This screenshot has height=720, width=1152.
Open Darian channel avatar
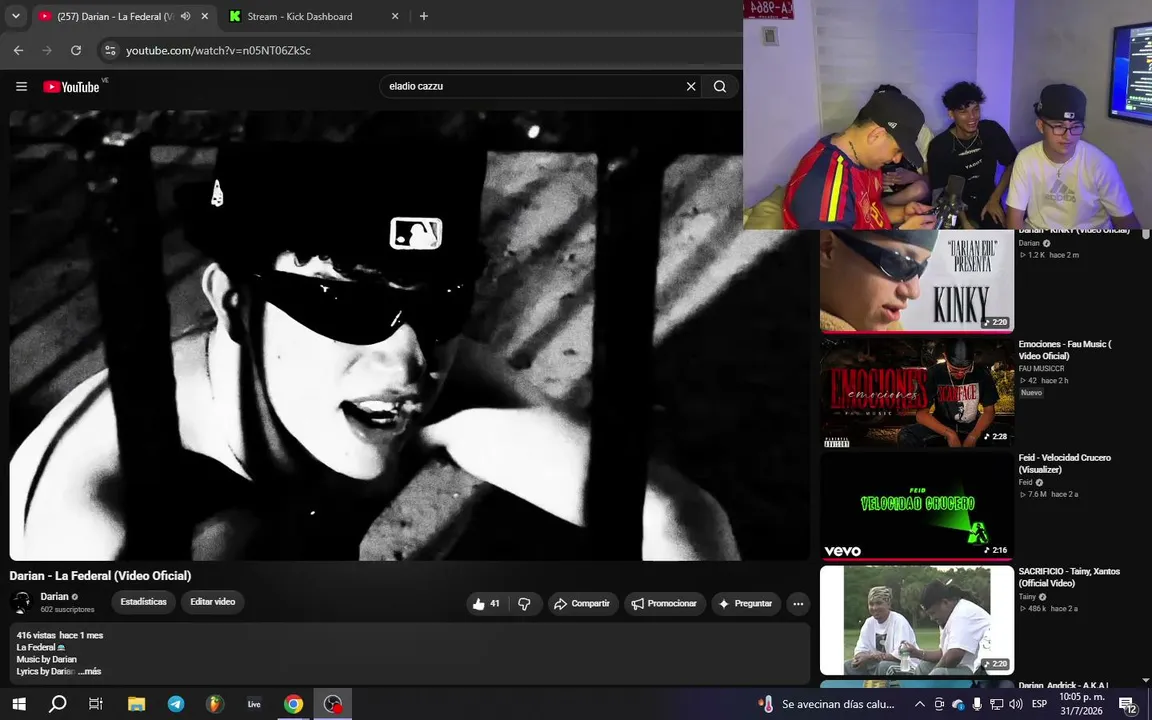click(21, 602)
